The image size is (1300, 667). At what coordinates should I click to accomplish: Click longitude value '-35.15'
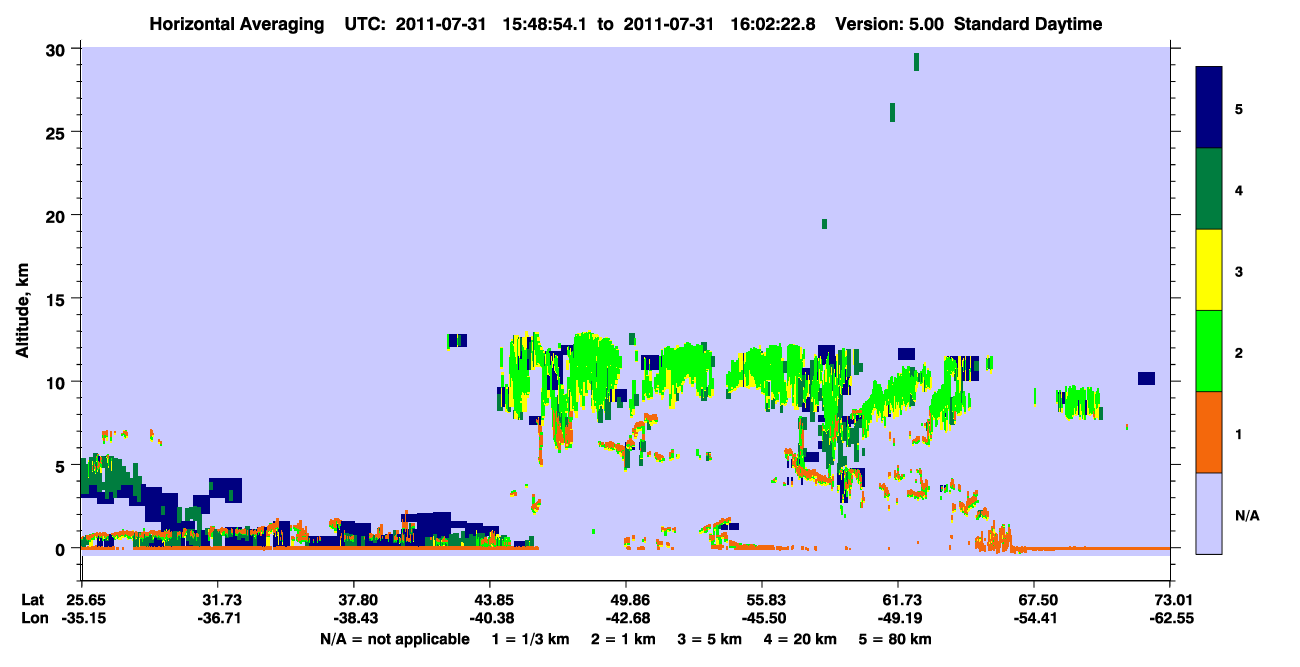(82, 618)
